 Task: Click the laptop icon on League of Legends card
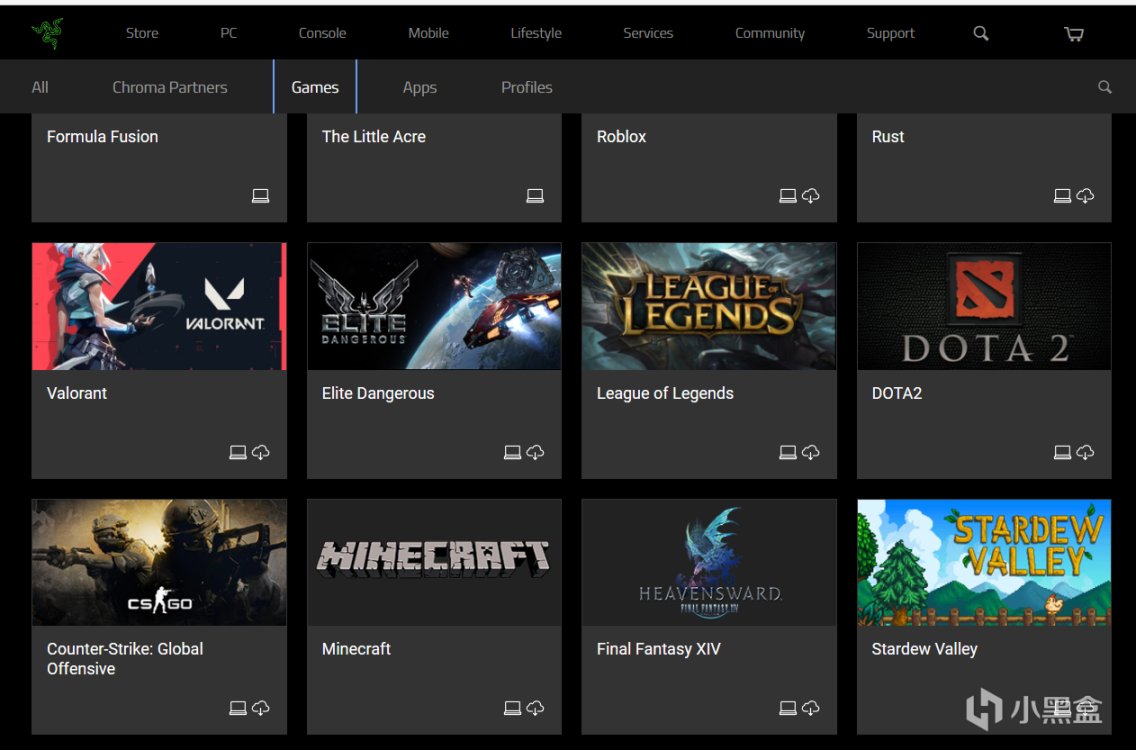point(788,452)
